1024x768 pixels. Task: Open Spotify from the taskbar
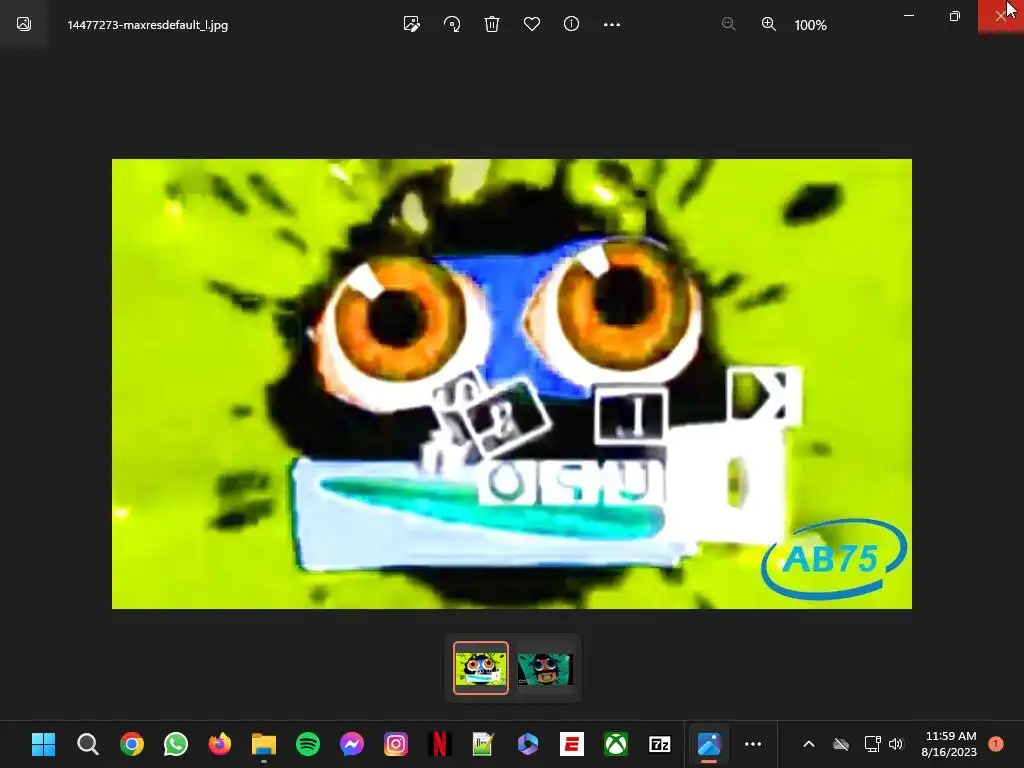pyautogui.click(x=308, y=744)
